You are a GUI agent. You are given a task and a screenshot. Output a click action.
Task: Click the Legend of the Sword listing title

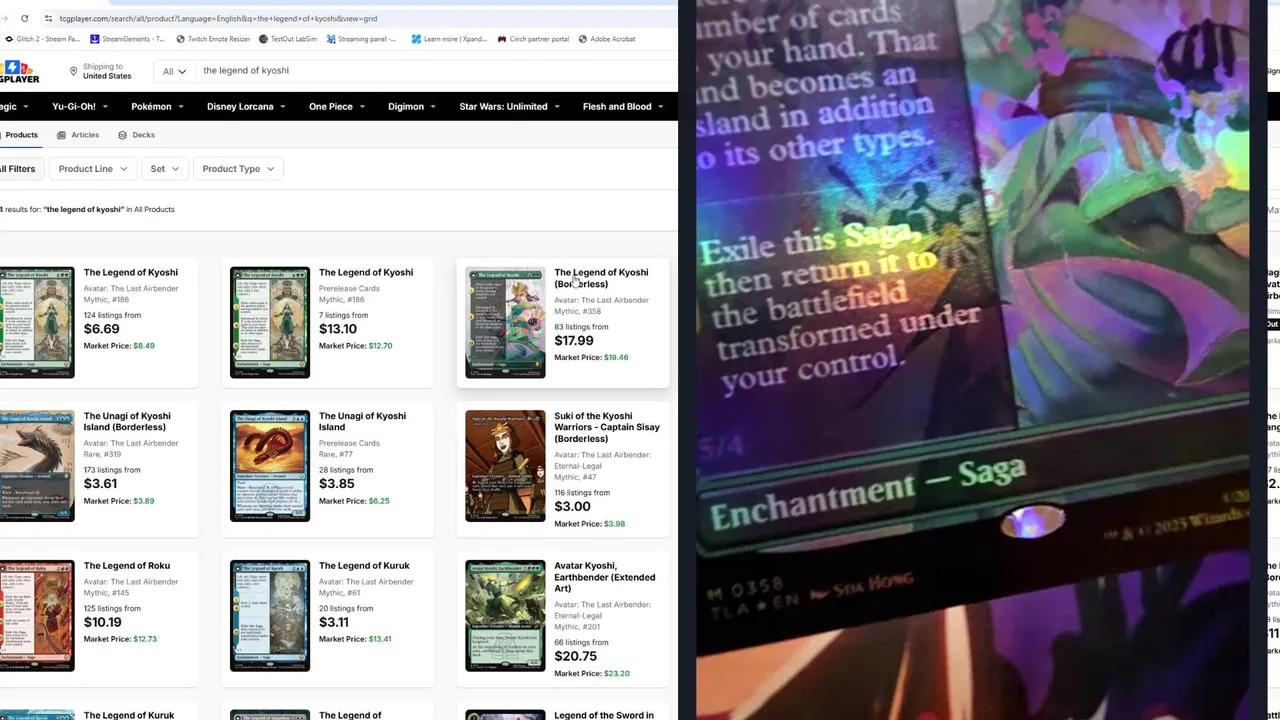pyautogui.click(x=604, y=715)
